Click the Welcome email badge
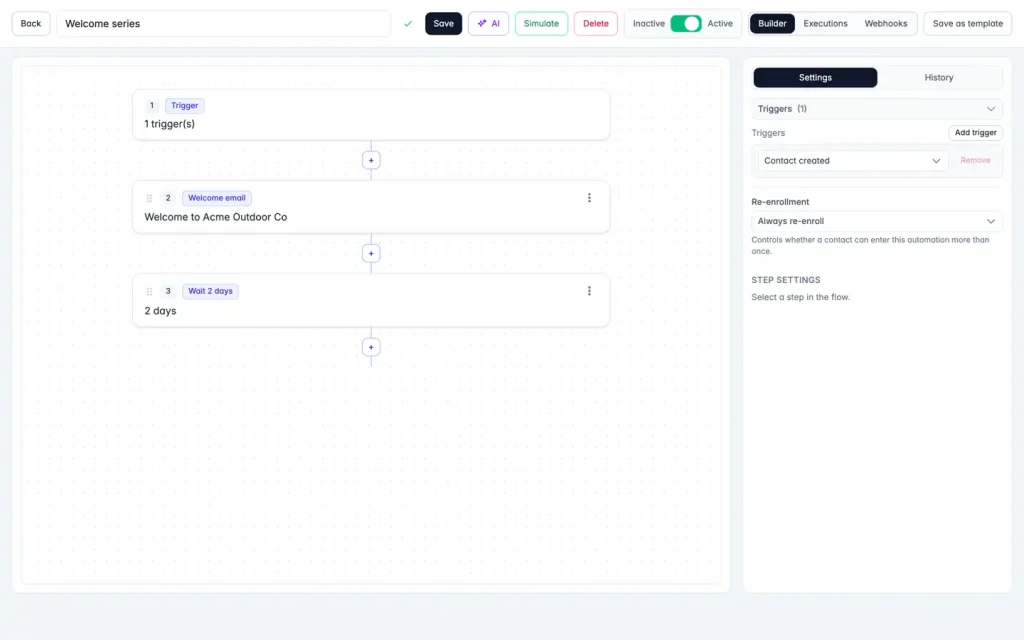Screen dimensions: 1024x640 [217, 198]
